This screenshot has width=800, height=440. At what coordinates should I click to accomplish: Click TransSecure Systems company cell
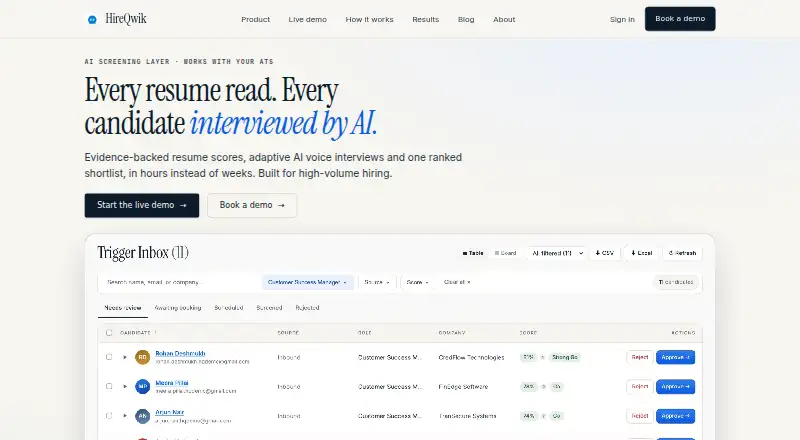[x=467, y=416]
